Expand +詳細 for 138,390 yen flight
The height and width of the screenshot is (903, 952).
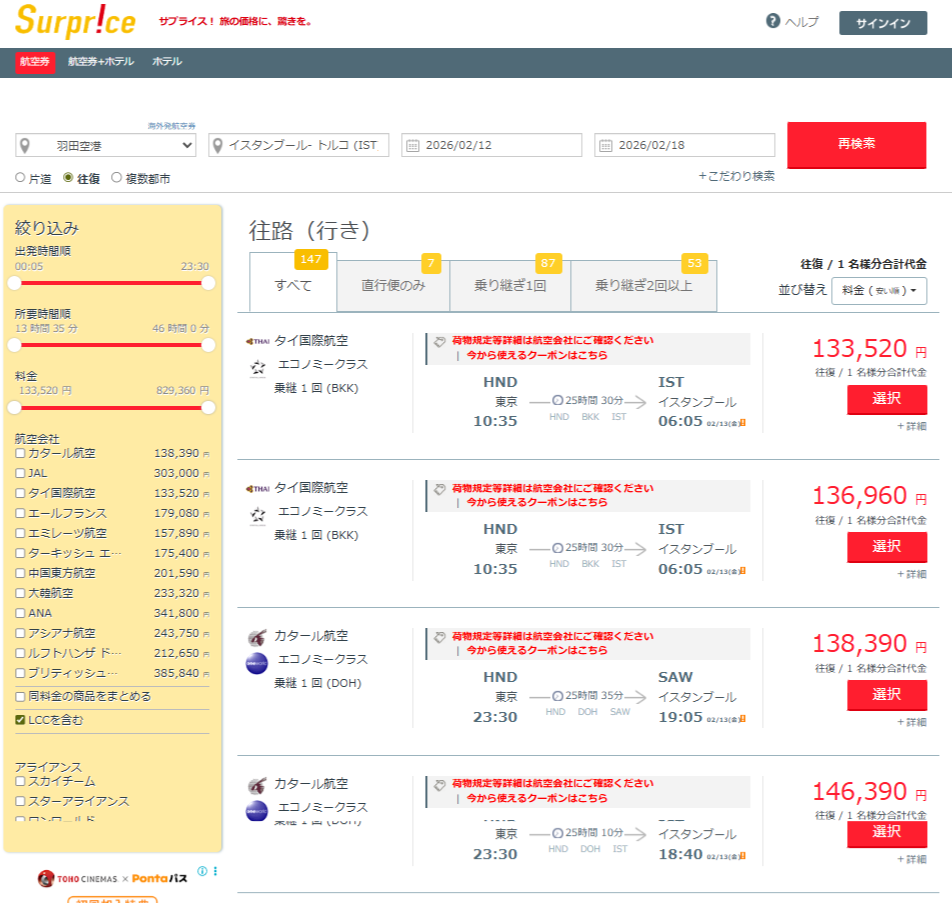912,723
